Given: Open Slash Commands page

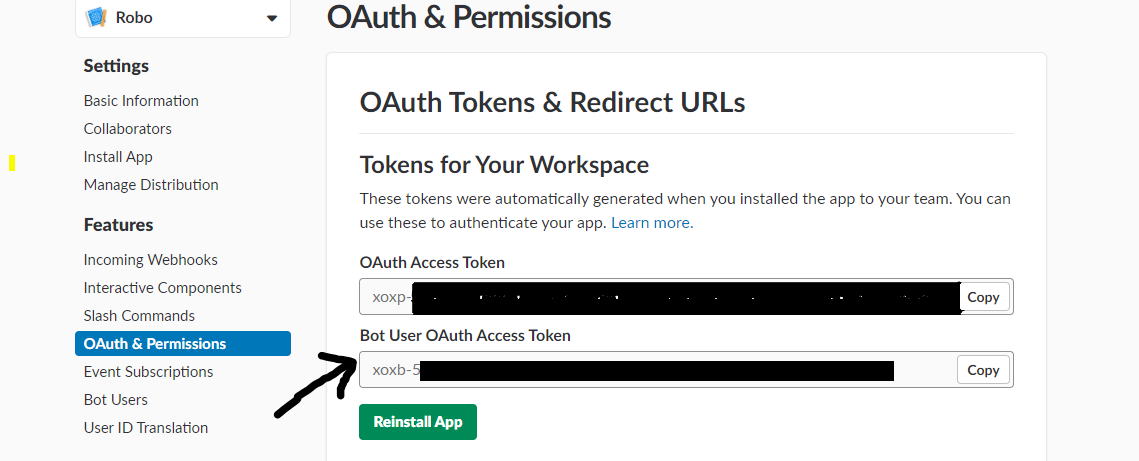Looking at the screenshot, I should coord(139,316).
